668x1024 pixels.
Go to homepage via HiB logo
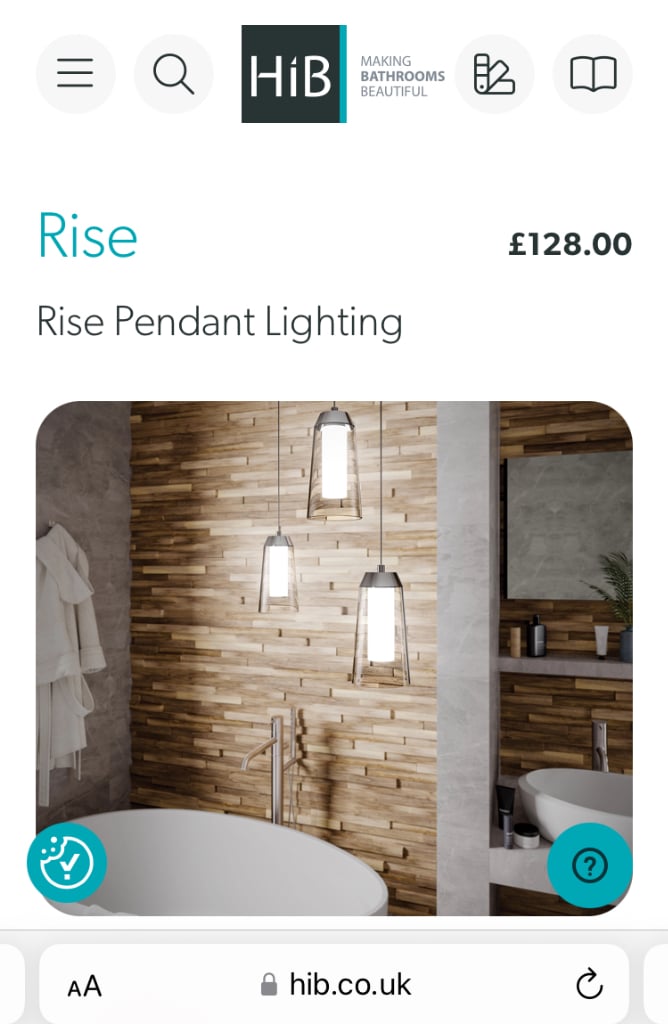tap(294, 74)
